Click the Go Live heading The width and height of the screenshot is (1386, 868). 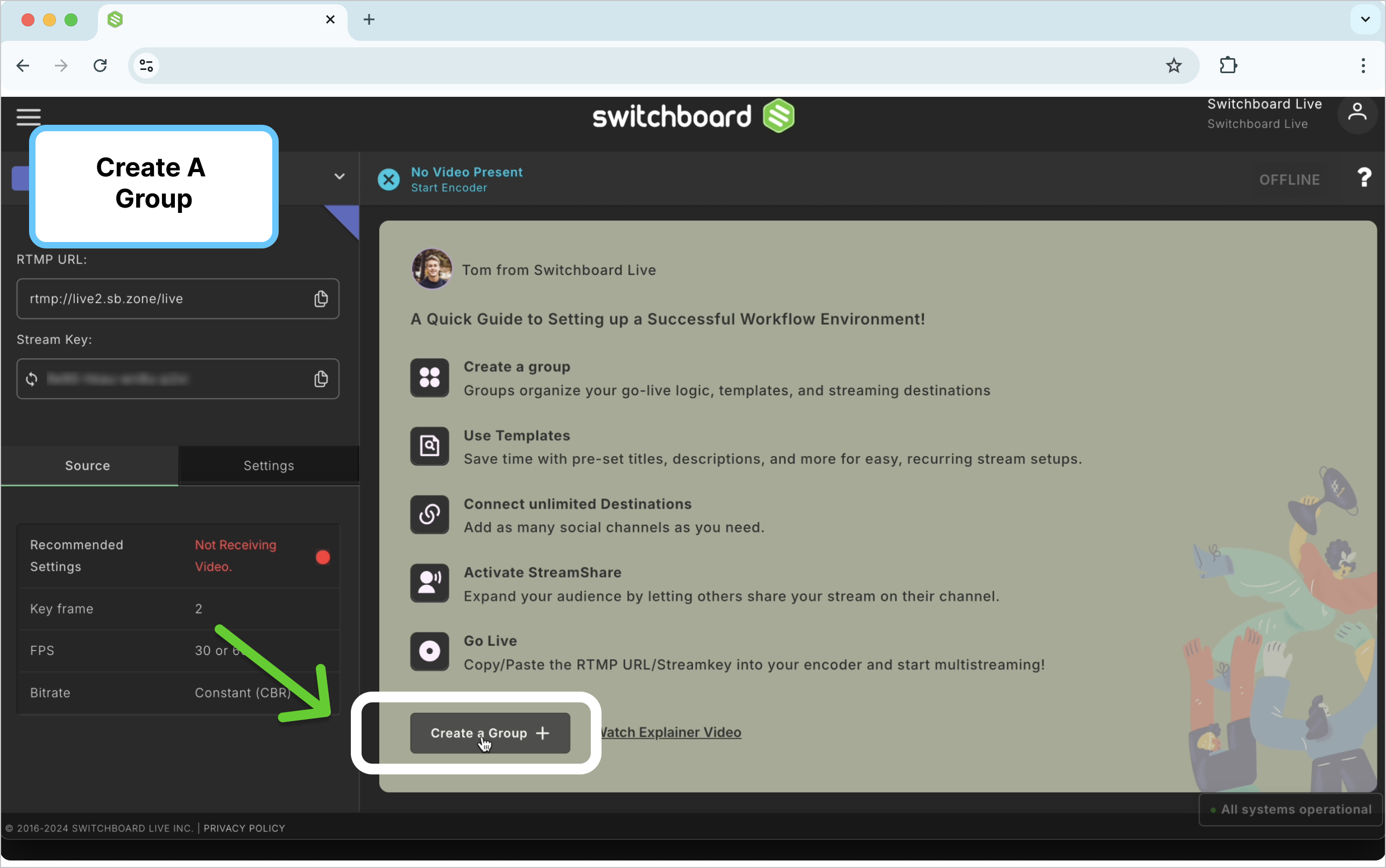tap(490, 641)
